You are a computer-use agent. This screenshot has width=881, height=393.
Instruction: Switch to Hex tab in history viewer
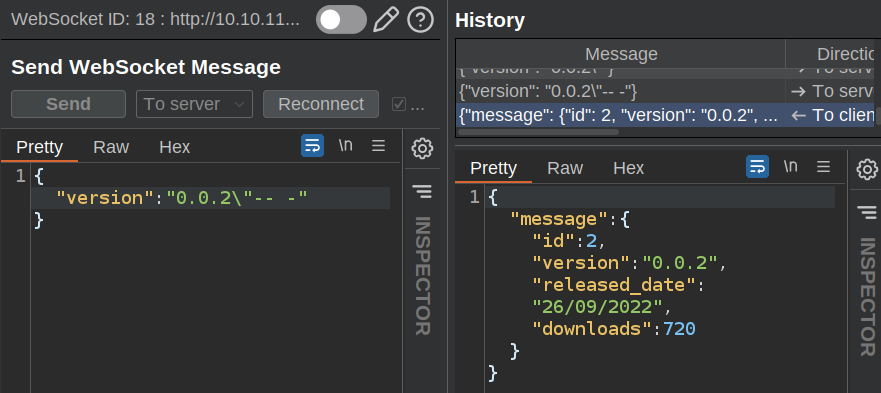(x=629, y=168)
